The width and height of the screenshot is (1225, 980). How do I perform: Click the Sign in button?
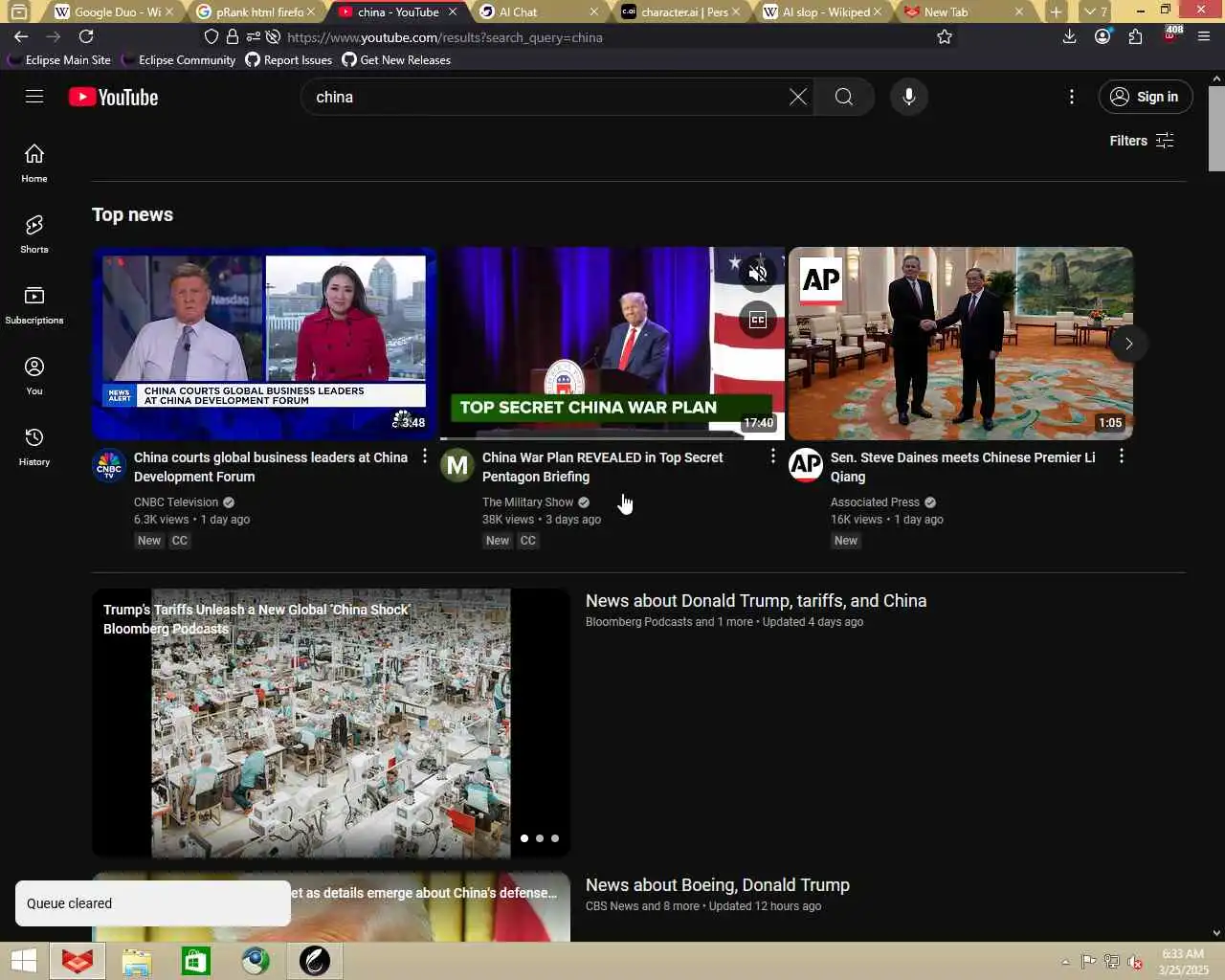[x=1145, y=97]
